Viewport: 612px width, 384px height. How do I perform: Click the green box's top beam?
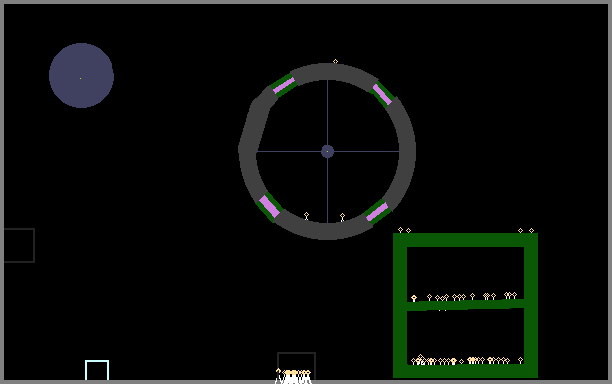pos(465,240)
